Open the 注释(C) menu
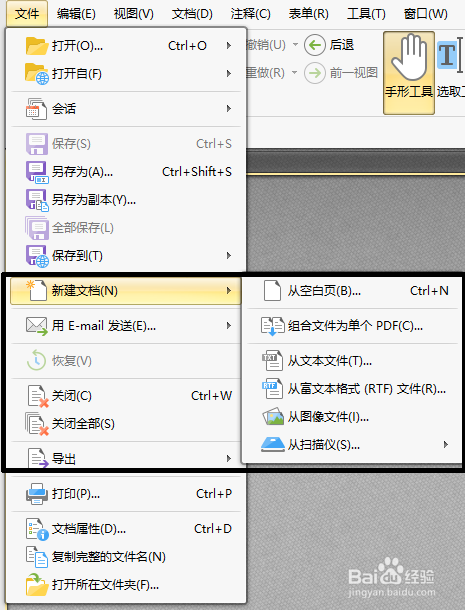This screenshot has height=610, width=465. point(250,14)
